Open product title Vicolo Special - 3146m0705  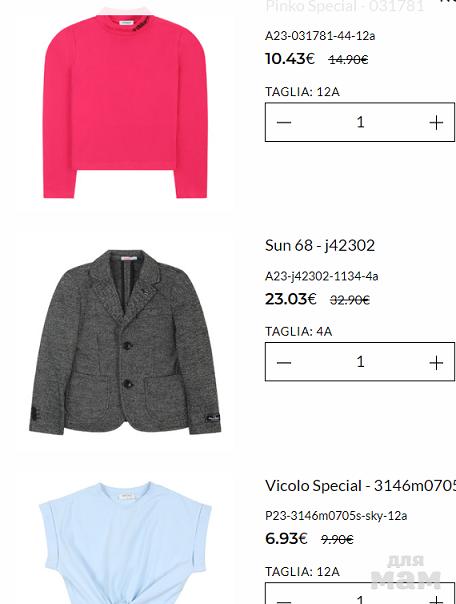360,486
